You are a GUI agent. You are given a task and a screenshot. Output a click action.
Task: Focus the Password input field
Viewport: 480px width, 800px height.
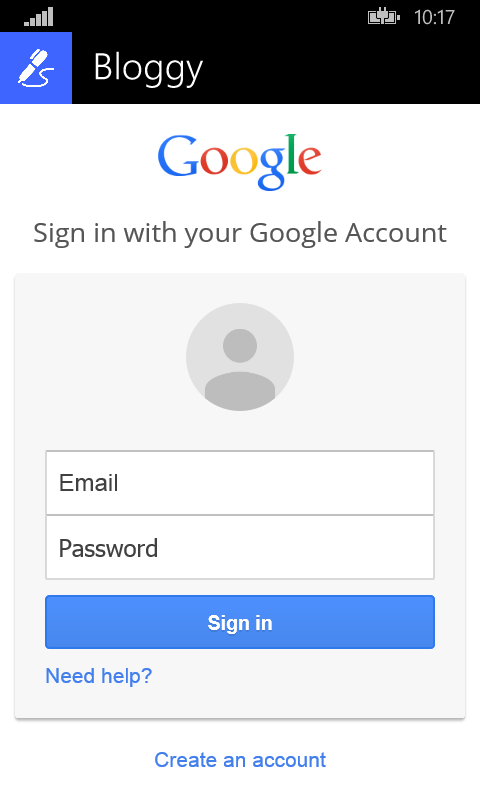coord(240,547)
